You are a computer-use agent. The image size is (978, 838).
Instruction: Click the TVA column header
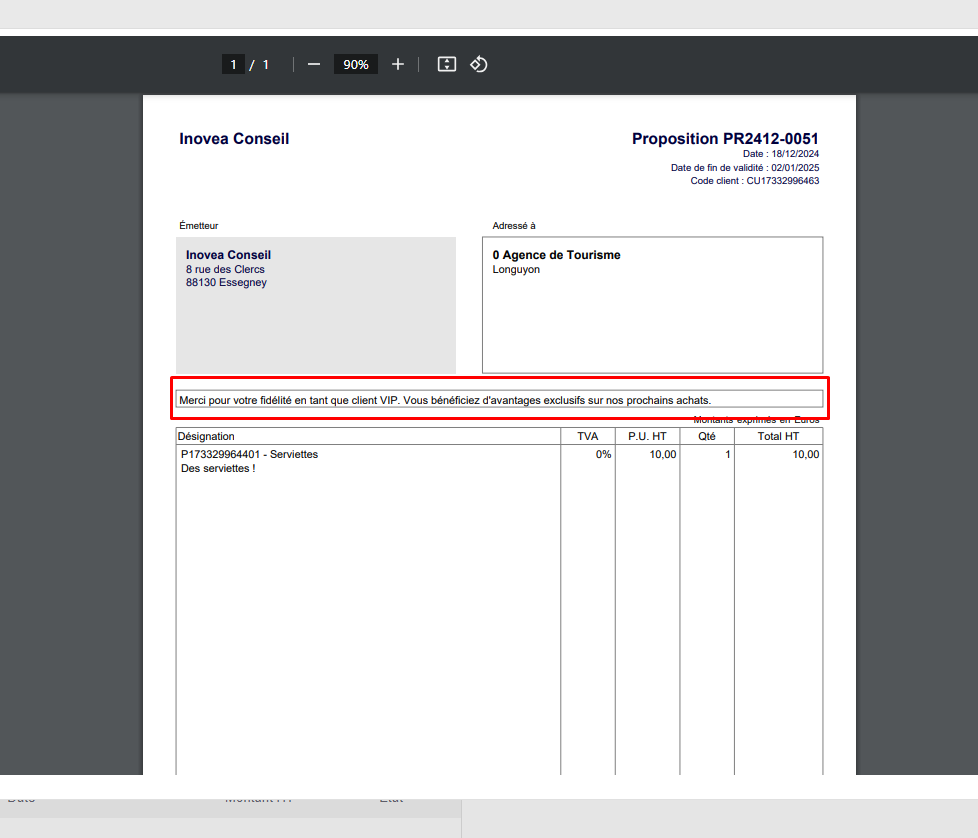point(588,436)
